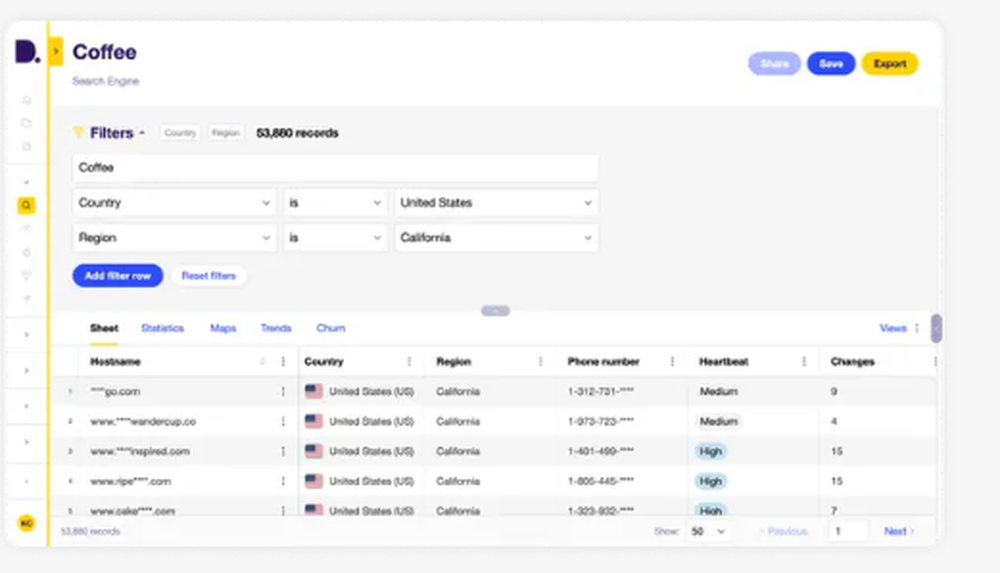The image size is (1000, 573).
Task: Focus the page number field showing 1
Action: pos(848,531)
